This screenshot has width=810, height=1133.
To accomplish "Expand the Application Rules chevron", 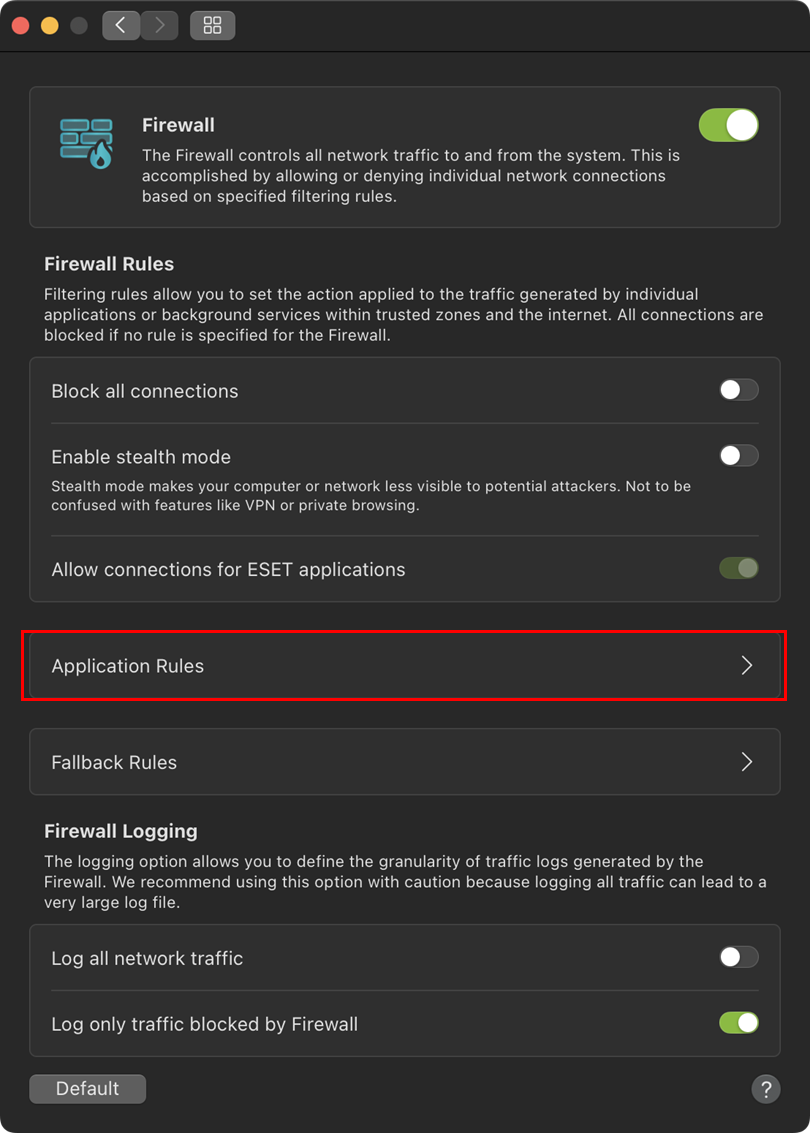I will click(x=746, y=666).
